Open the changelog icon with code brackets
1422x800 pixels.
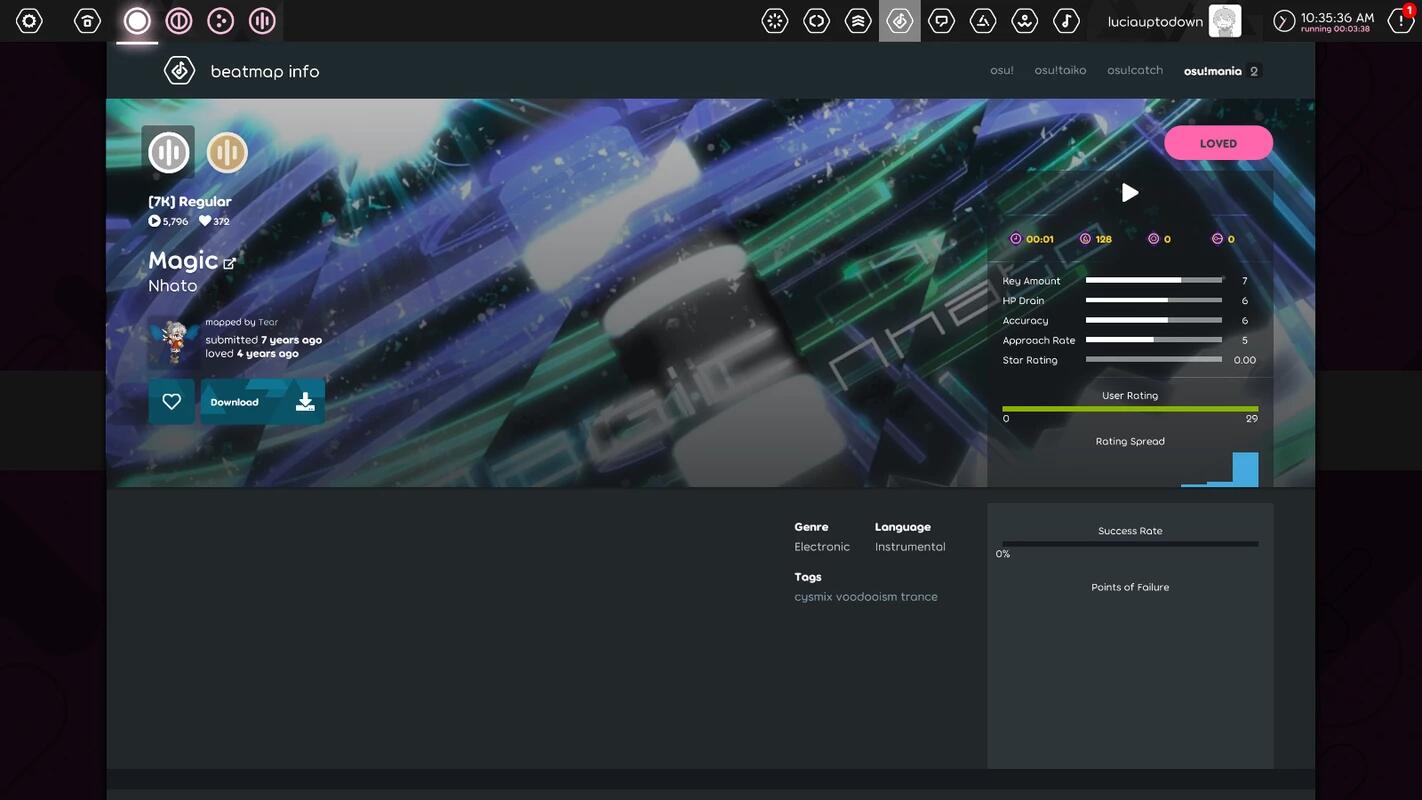(816, 21)
